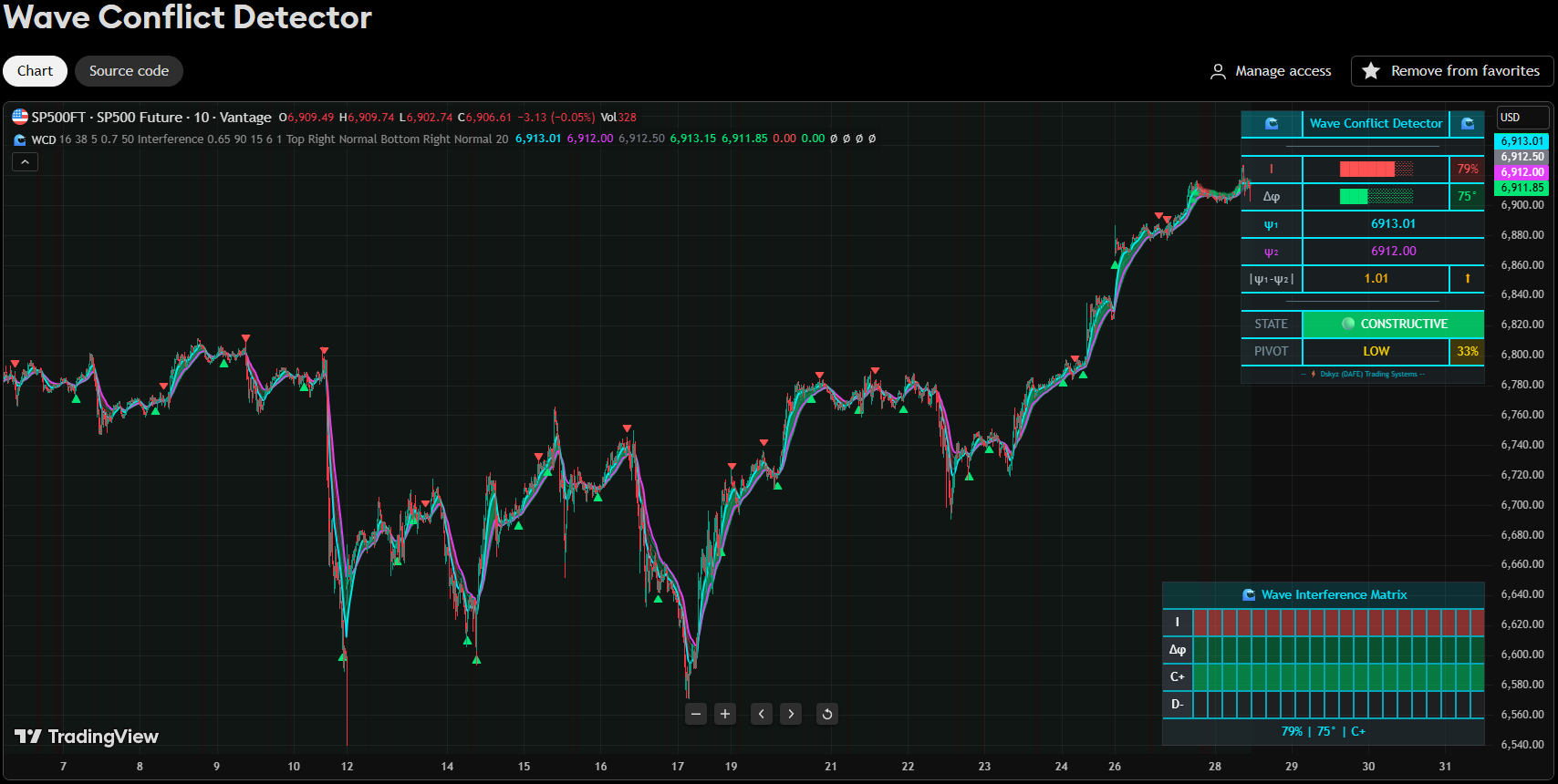Click the Manage access person icon
Image resolution: width=1558 pixels, height=784 pixels.
(1218, 71)
